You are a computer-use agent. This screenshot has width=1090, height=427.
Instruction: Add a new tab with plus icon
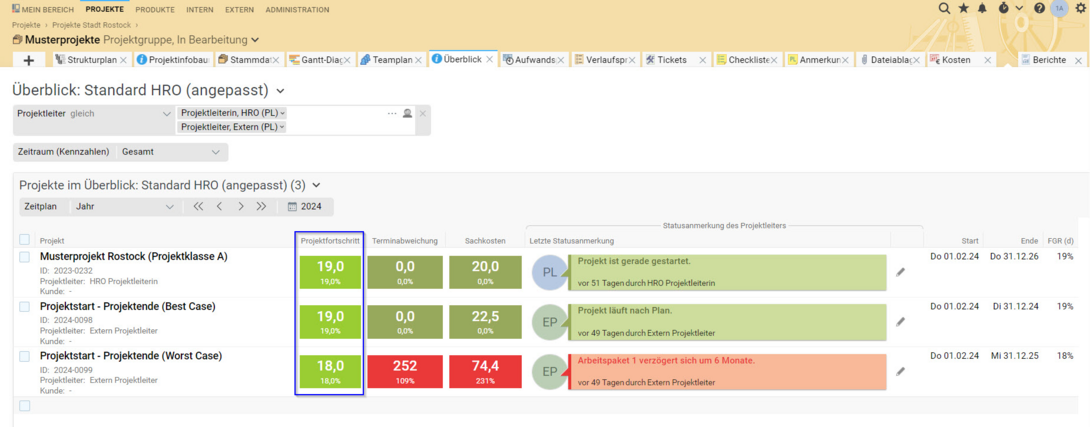coord(28,61)
